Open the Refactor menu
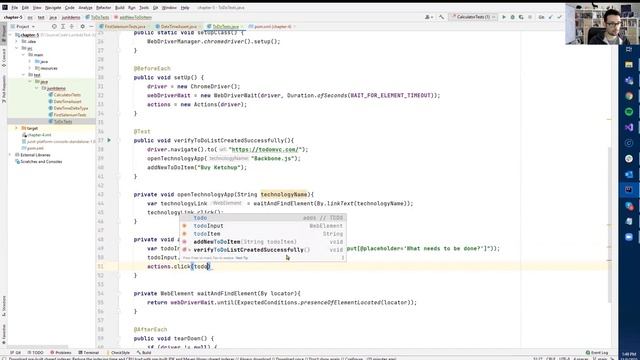The width and height of the screenshot is (640, 360). (103, 7)
